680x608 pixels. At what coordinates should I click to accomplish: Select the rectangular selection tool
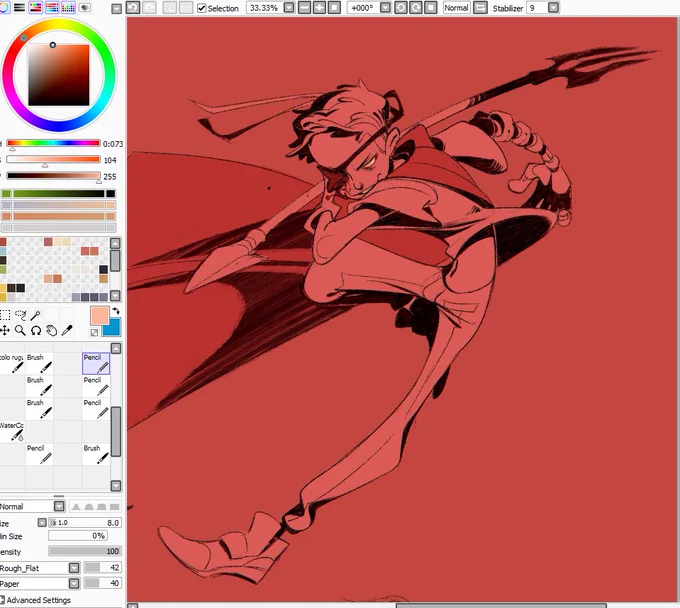[5, 315]
